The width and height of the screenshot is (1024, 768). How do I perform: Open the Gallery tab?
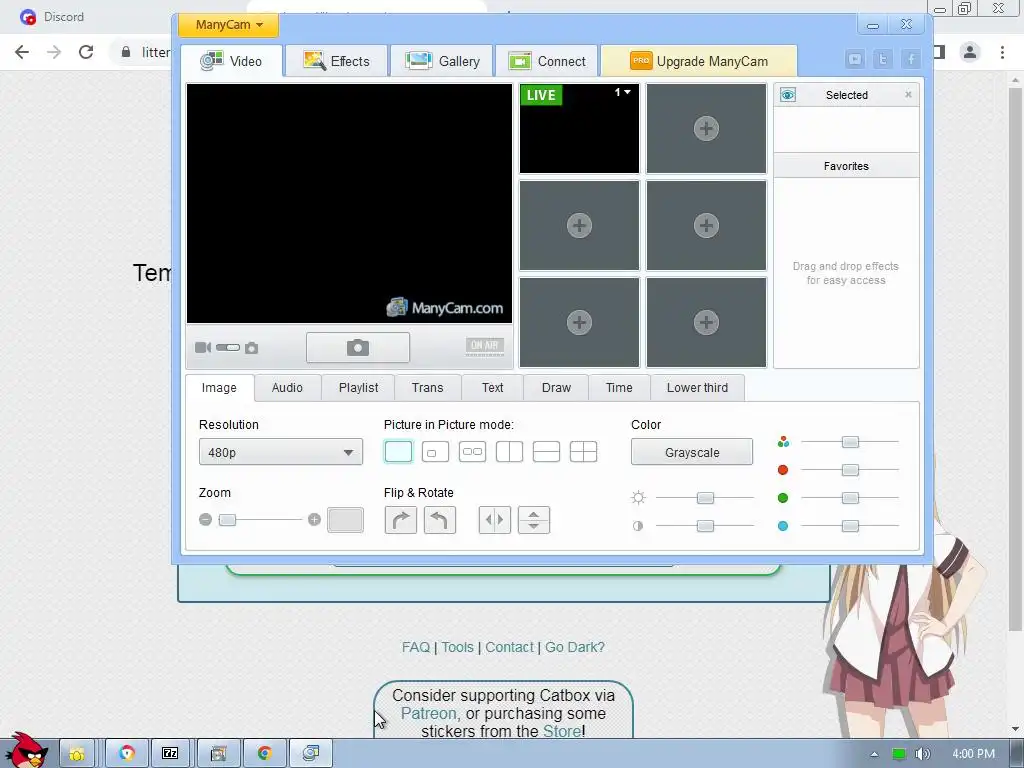(x=442, y=61)
